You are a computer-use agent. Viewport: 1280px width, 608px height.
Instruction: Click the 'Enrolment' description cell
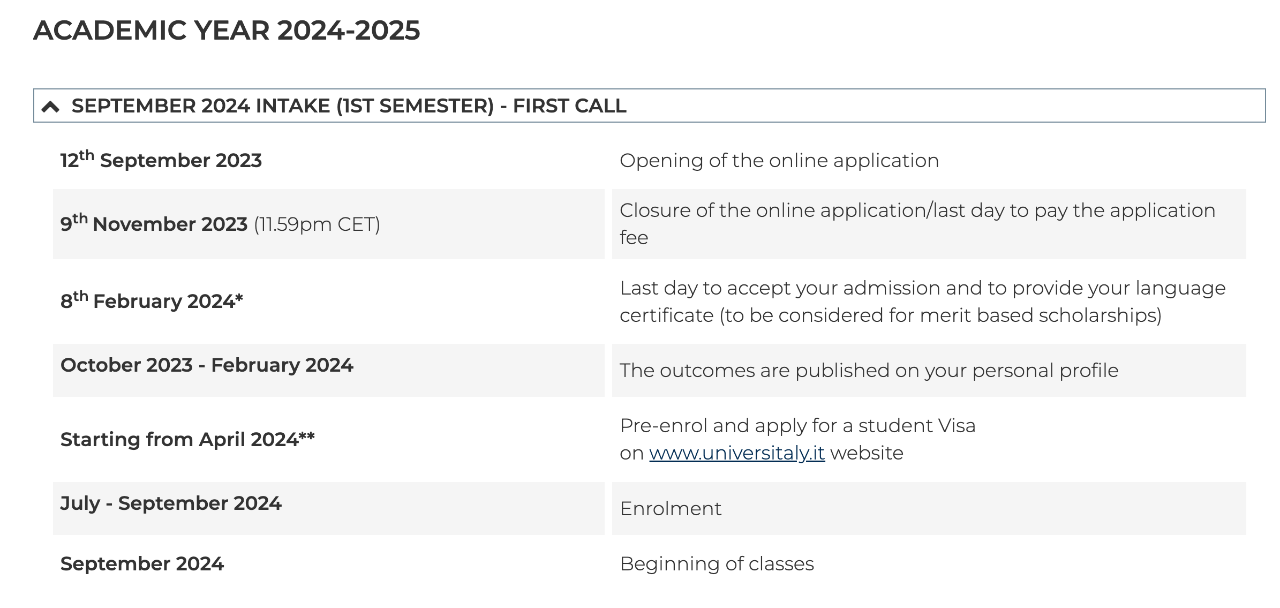929,508
